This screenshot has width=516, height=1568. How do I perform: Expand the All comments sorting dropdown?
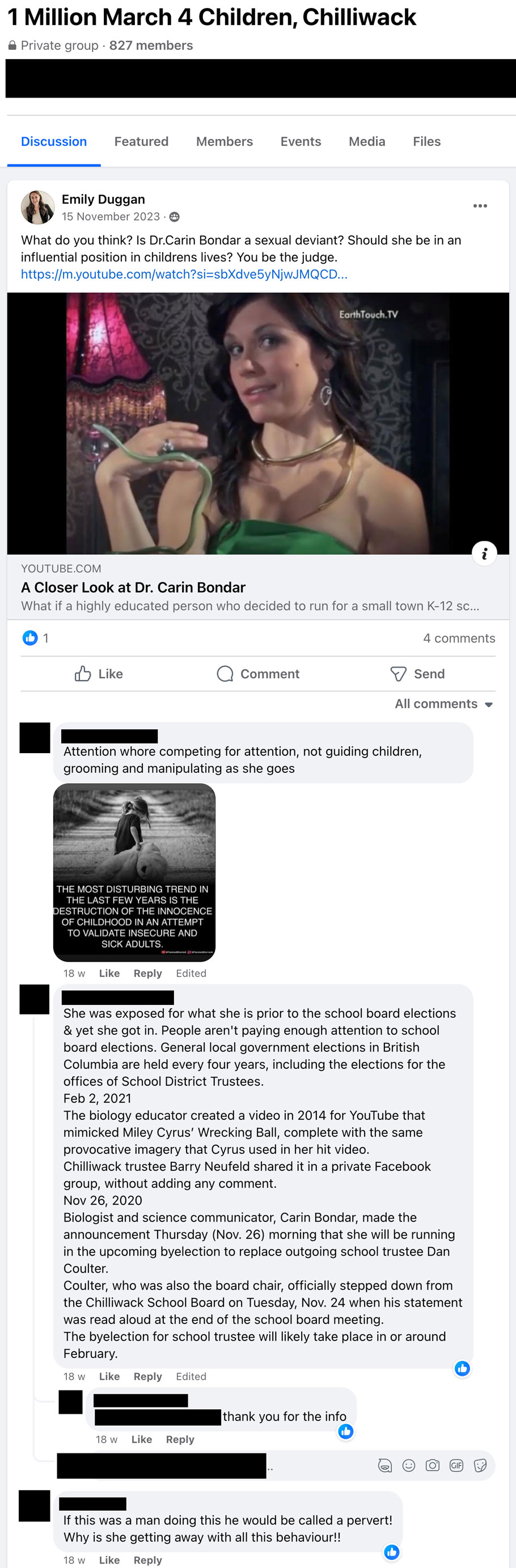click(x=443, y=704)
